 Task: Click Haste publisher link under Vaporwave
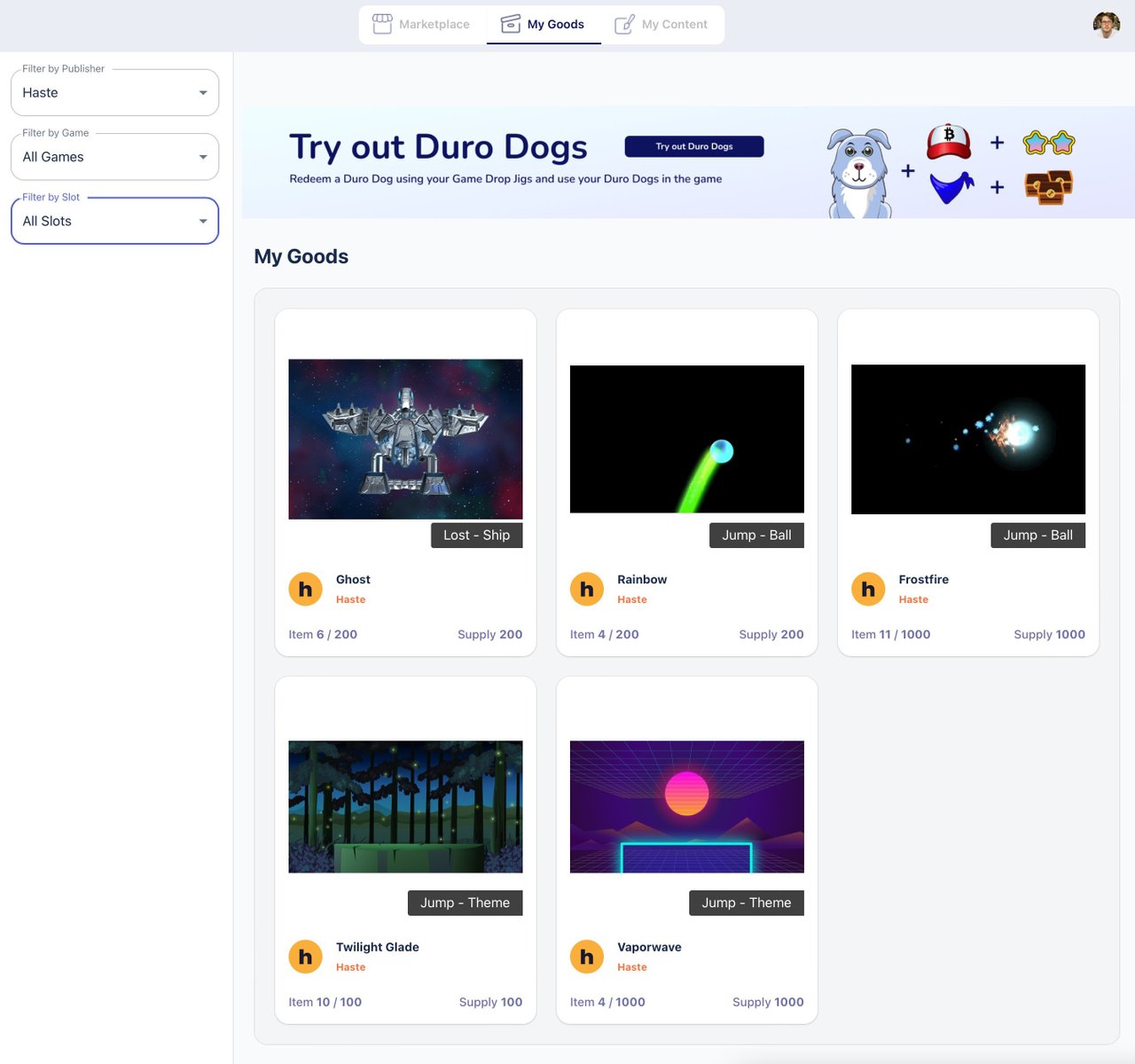[632, 967]
